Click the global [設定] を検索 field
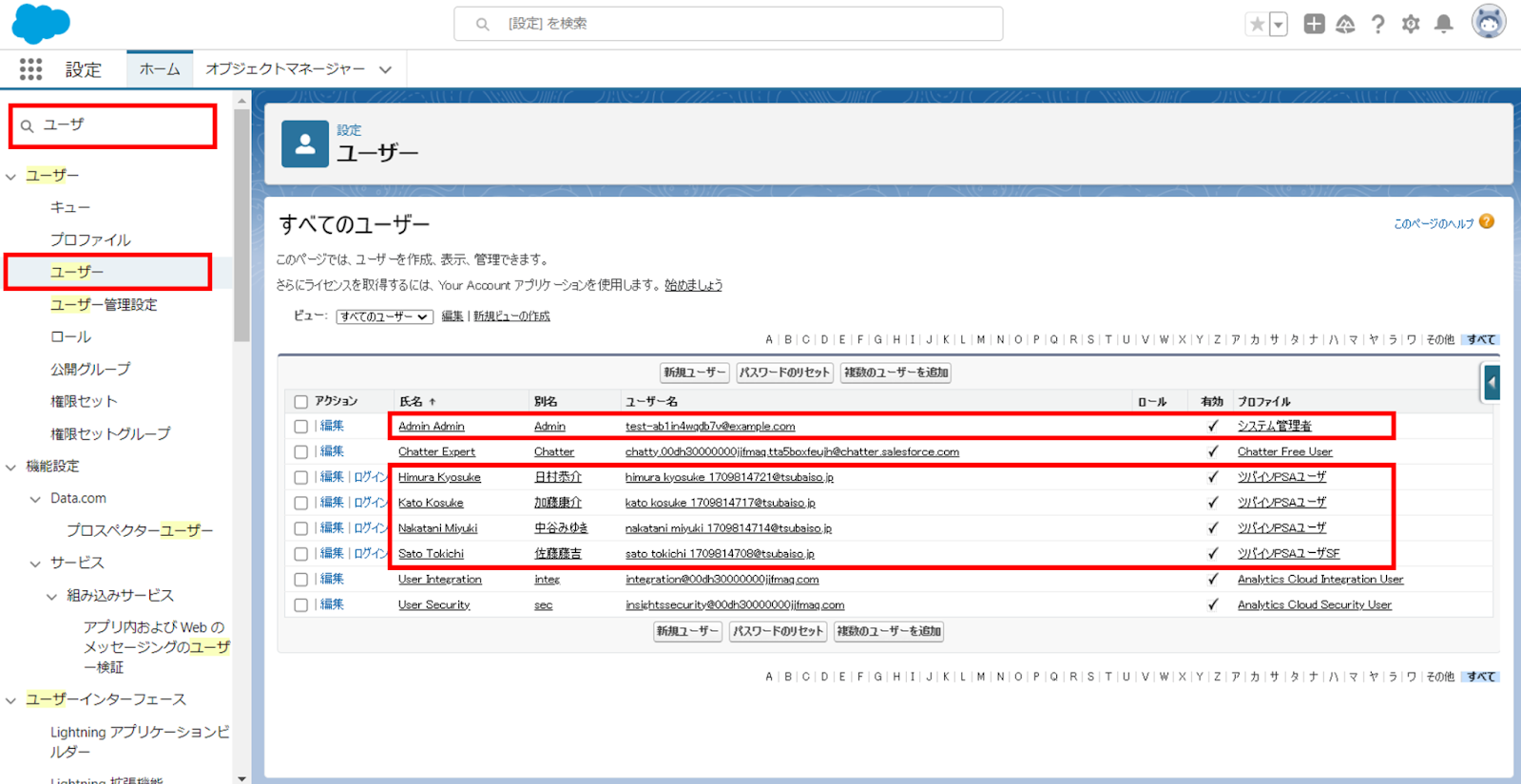The image size is (1521, 784). point(728,24)
